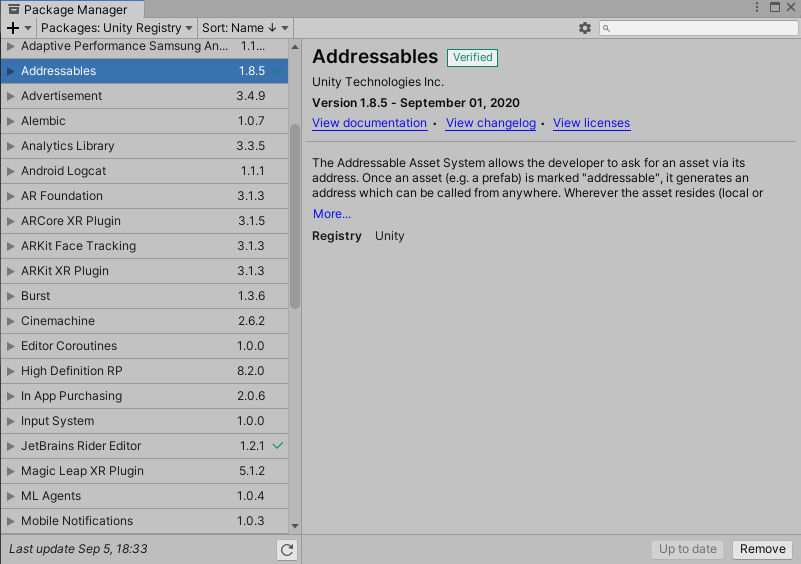Viewport: 801px width, 564px height.
Task: Select the In App Purchasing package
Action: tap(145, 396)
